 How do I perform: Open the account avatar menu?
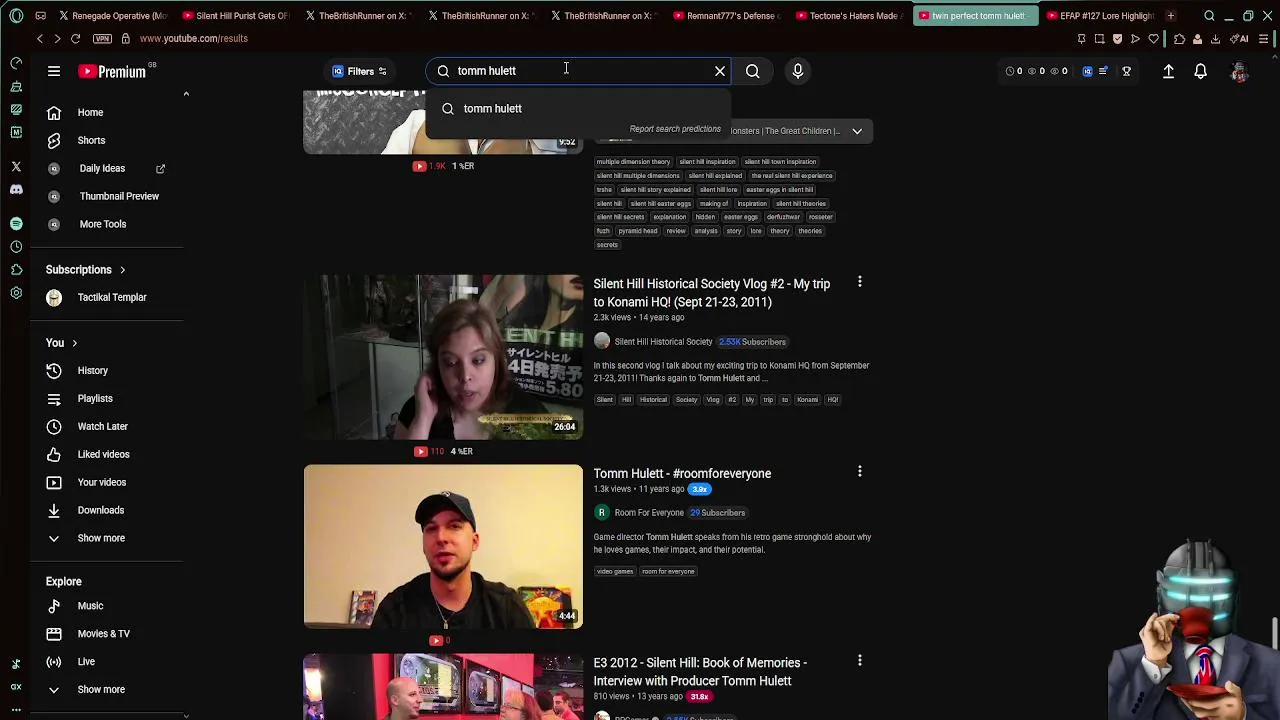point(1239,71)
